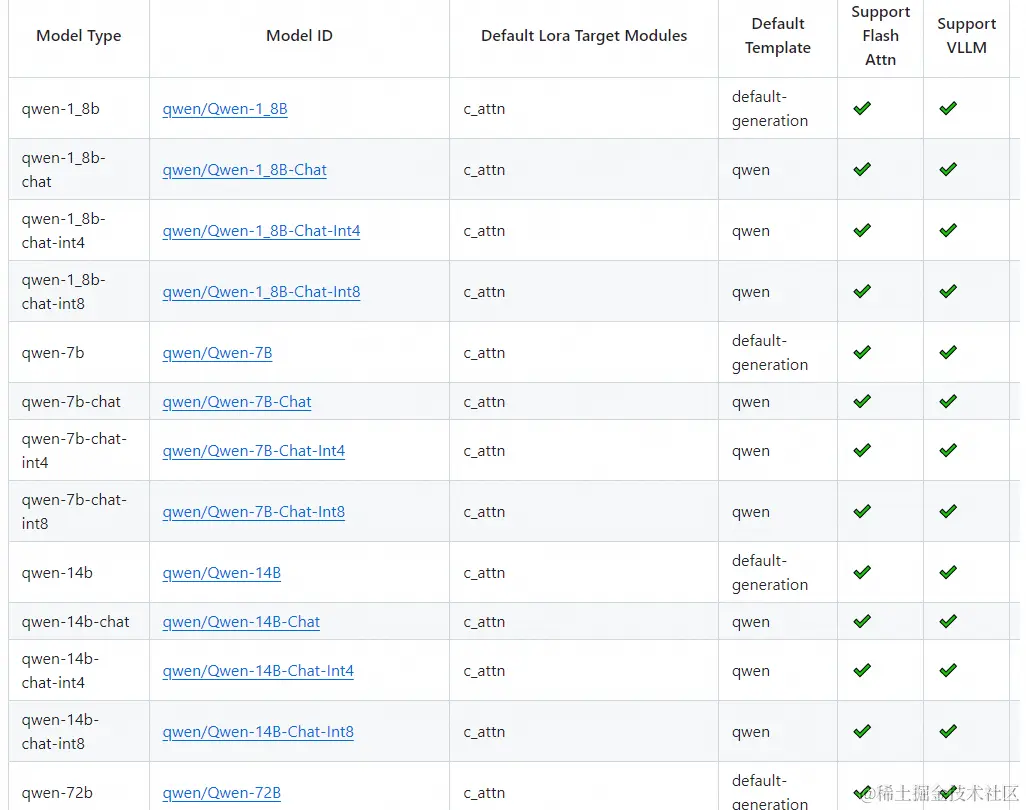Click Flash Attn checkmark in qwen-14b-chat-int8 row
Image resolution: width=1026 pixels, height=810 pixels.
862,731
